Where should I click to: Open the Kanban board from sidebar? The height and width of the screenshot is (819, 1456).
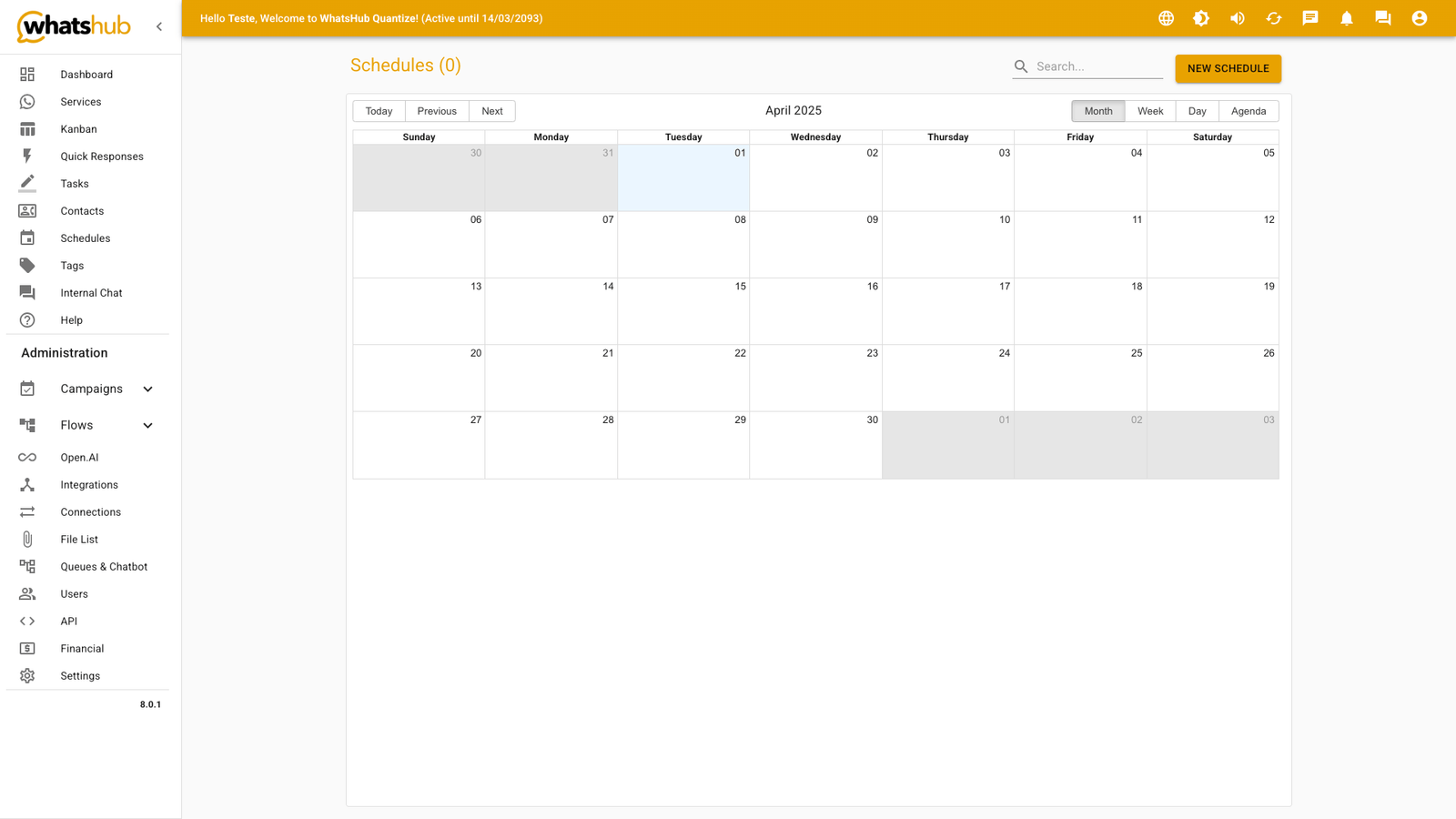click(x=78, y=128)
